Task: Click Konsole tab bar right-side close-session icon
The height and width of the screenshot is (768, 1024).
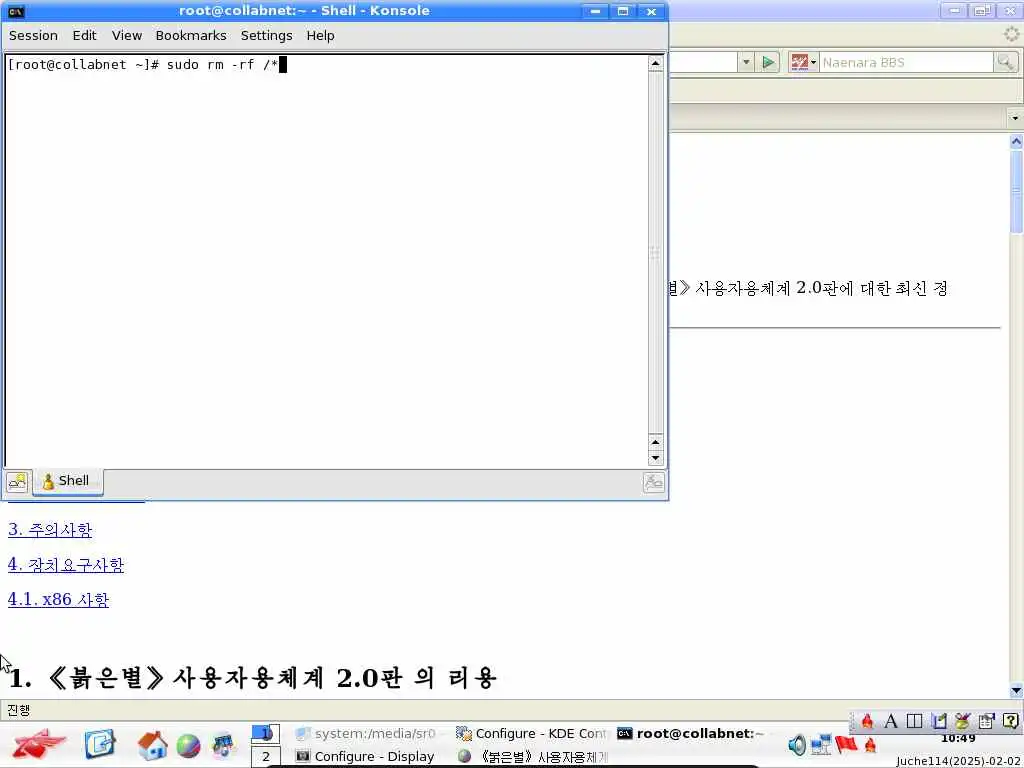Action: pos(653,483)
